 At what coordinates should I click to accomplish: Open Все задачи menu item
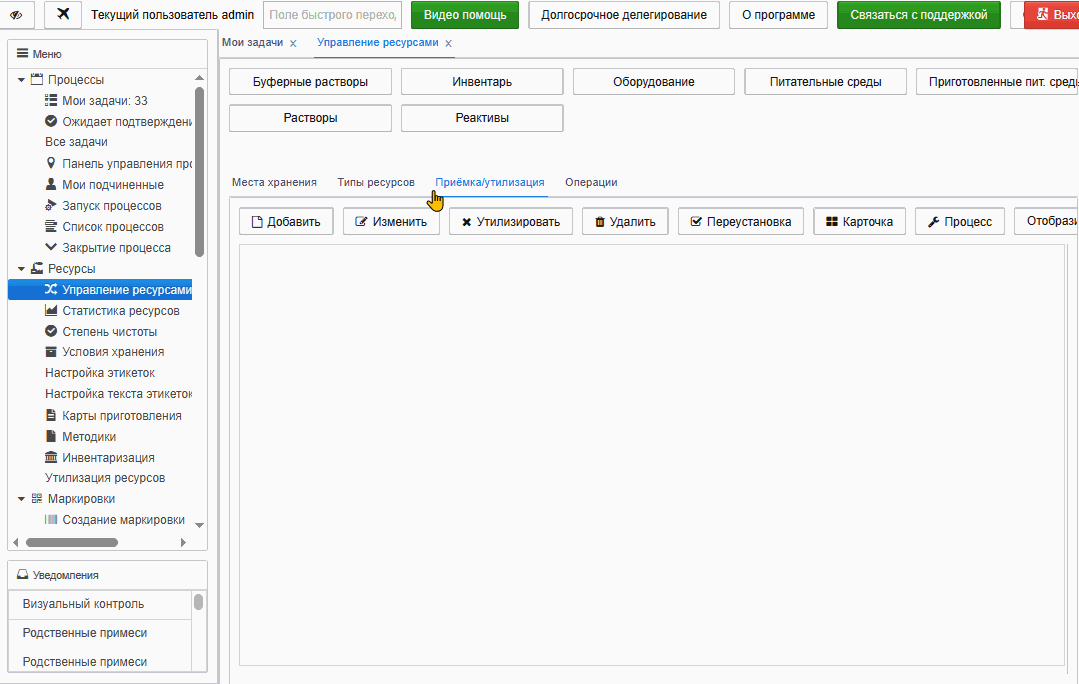76,142
